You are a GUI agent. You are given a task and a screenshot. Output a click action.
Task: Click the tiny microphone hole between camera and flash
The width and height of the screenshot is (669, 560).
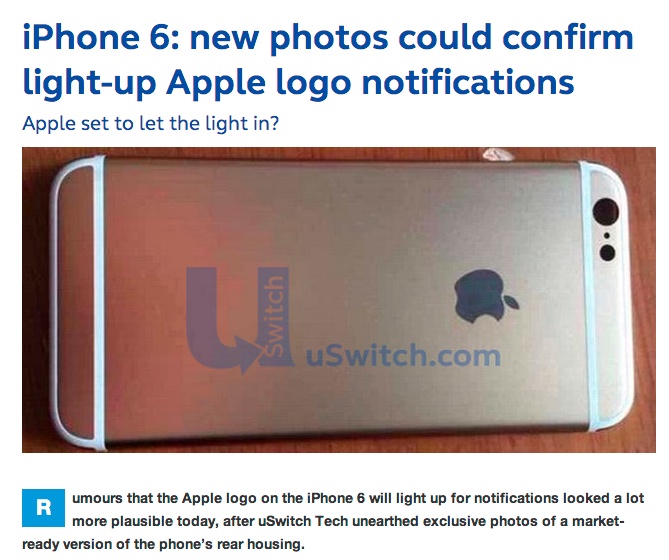pyautogui.click(x=606, y=235)
